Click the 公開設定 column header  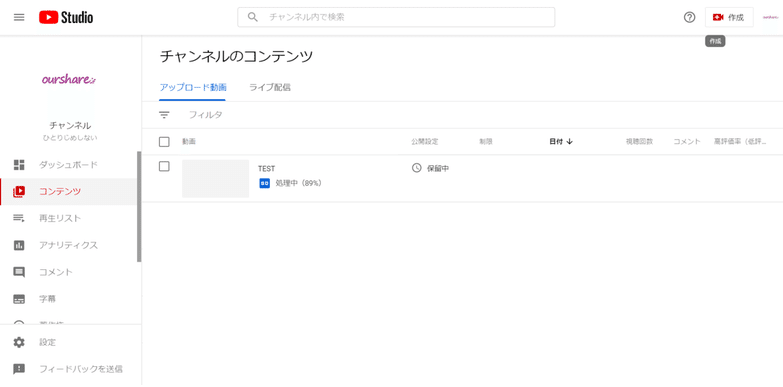(424, 142)
